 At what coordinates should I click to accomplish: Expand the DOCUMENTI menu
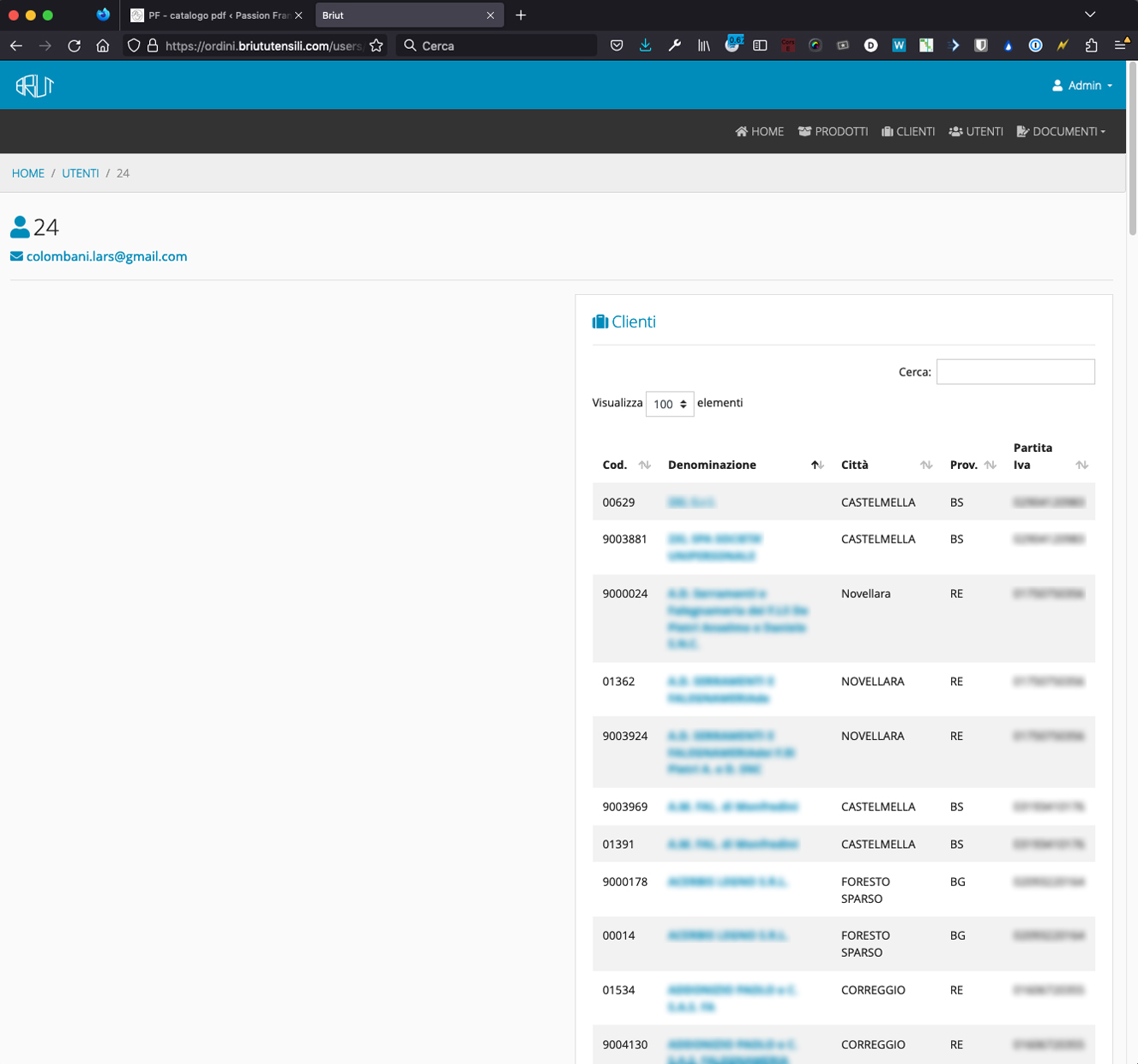pos(1061,131)
